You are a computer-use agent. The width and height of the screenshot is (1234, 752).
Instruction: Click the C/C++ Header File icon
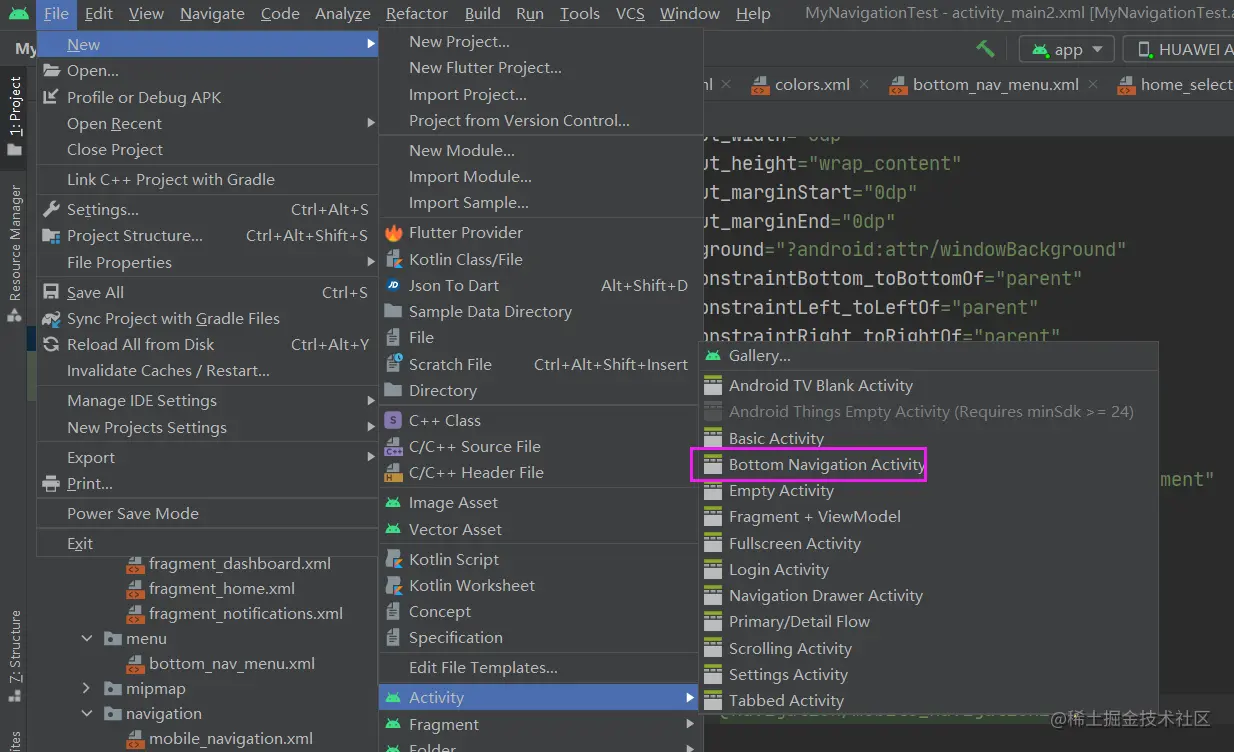(393, 472)
